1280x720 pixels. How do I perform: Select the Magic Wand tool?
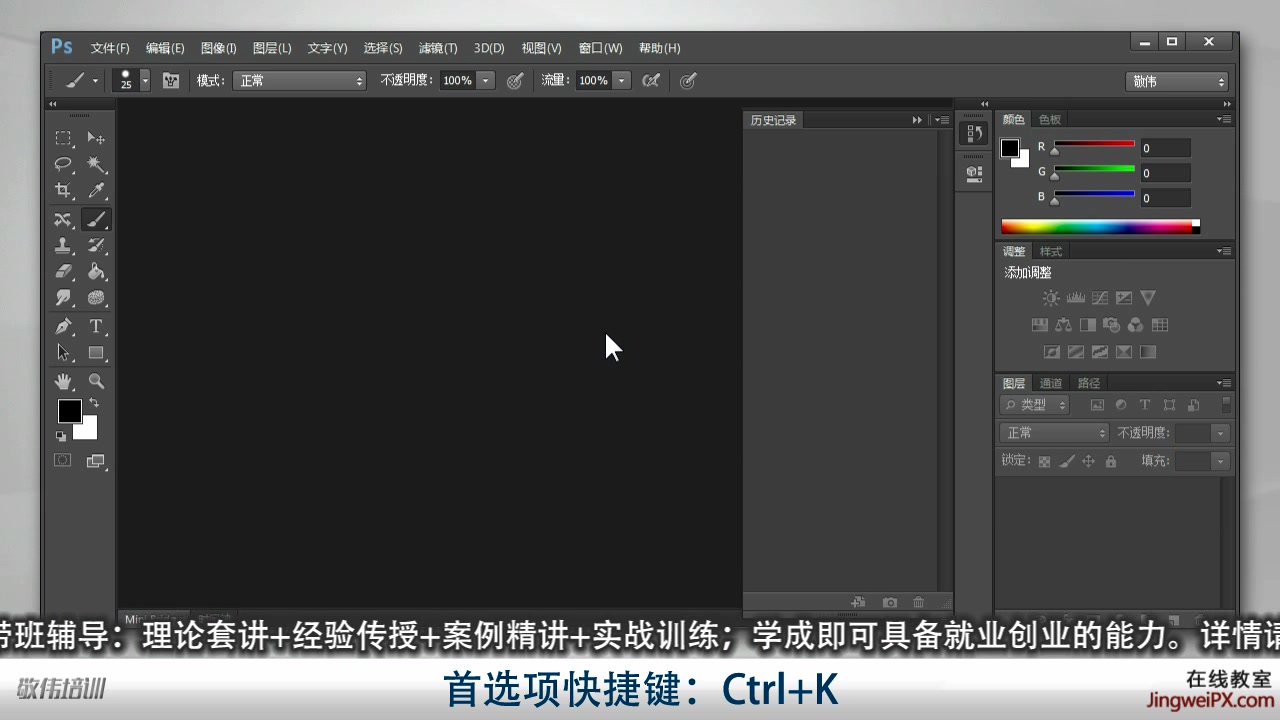click(96, 164)
